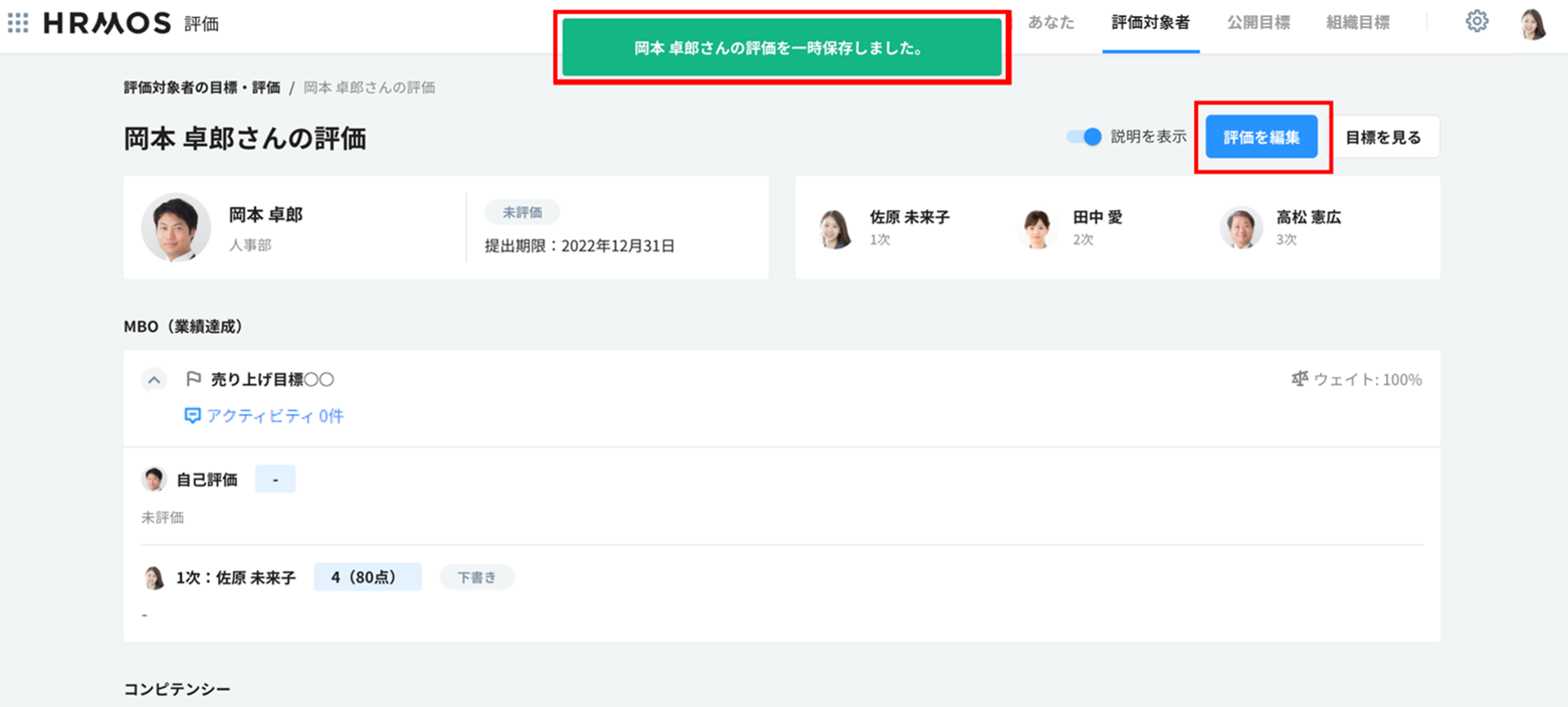
Task: Click the user profile avatar at top right
Action: [x=1533, y=24]
